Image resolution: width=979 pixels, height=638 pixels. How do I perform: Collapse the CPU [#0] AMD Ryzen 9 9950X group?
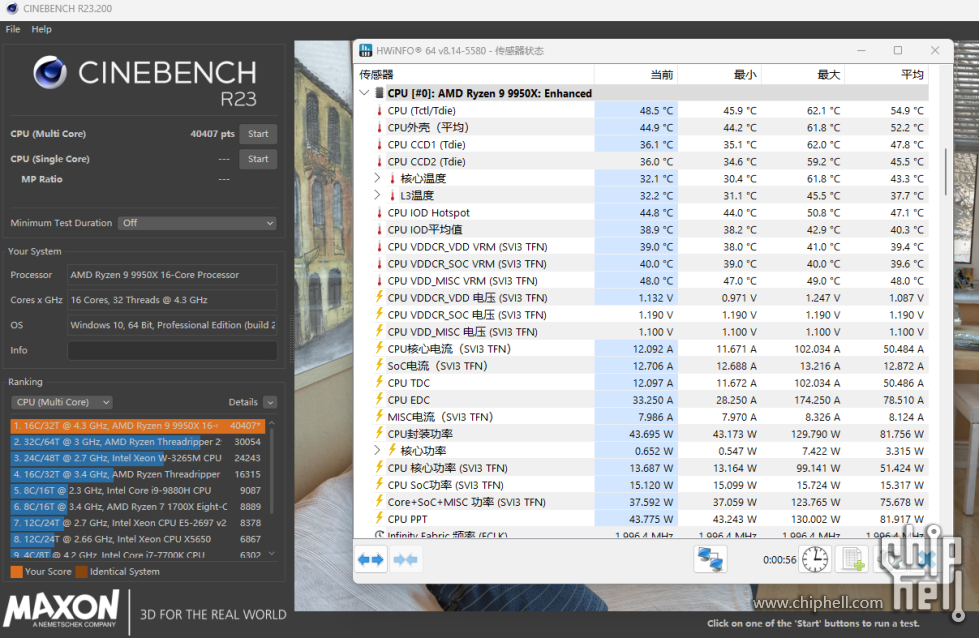pos(365,93)
